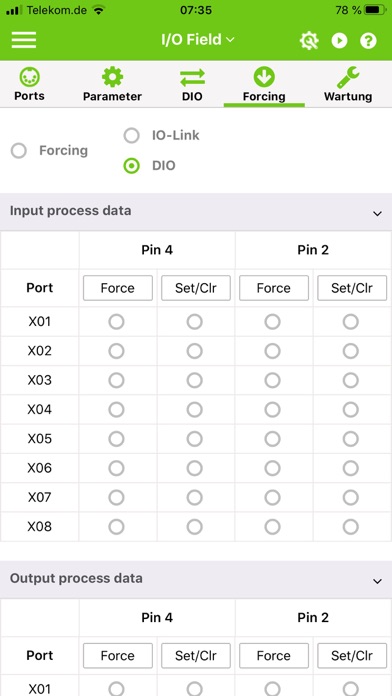Screen dimensions: 392x696
Task: Select the DIO radio option
Action: pyautogui.click(x=131, y=166)
